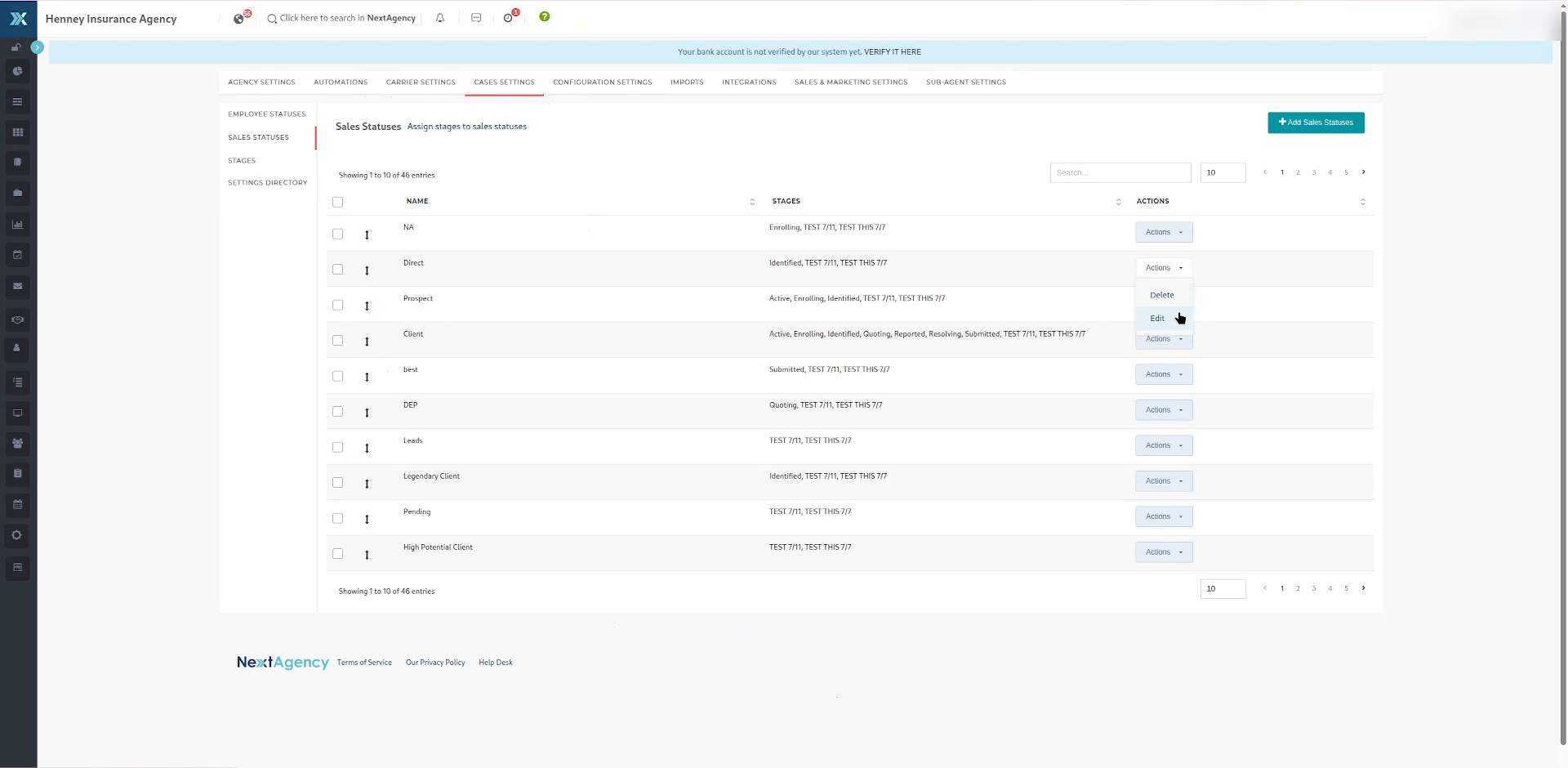Click next page arrow in bottom pagination
The width and height of the screenshot is (1568, 768).
click(1363, 588)
